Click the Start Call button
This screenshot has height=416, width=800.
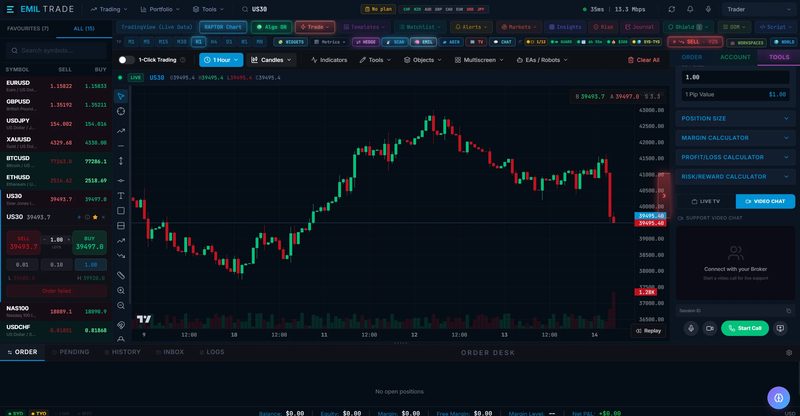click(744, 328)
